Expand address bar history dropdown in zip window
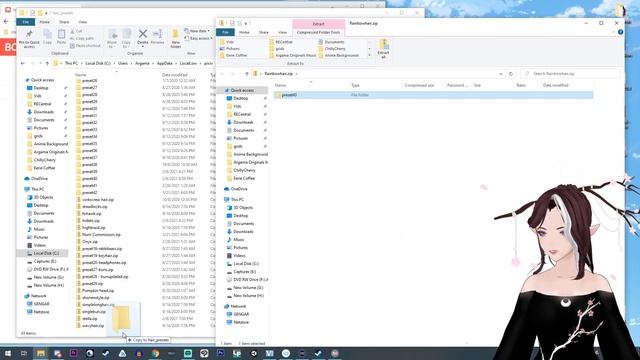Screen dimensions: 640x360 click(x=501, y=74)
